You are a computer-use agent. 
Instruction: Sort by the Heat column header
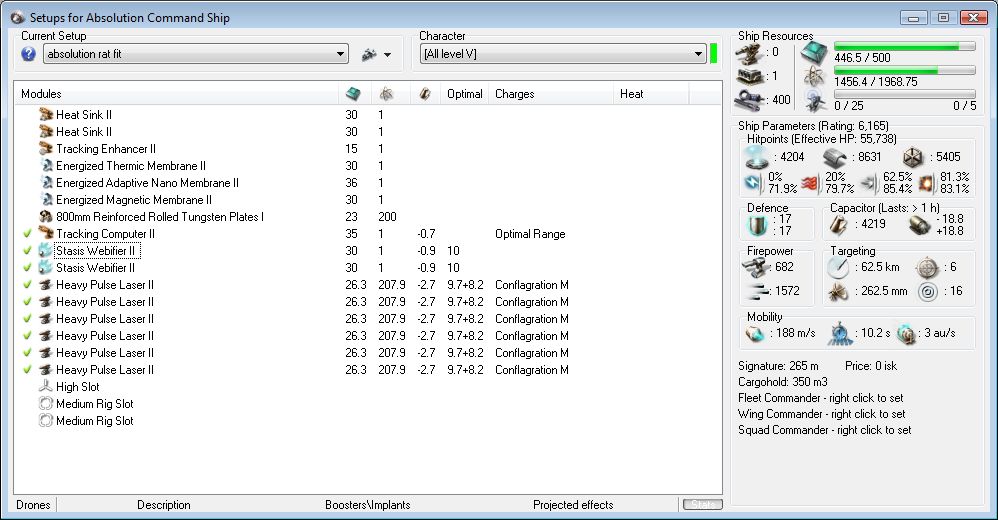(x=651, y=94)
